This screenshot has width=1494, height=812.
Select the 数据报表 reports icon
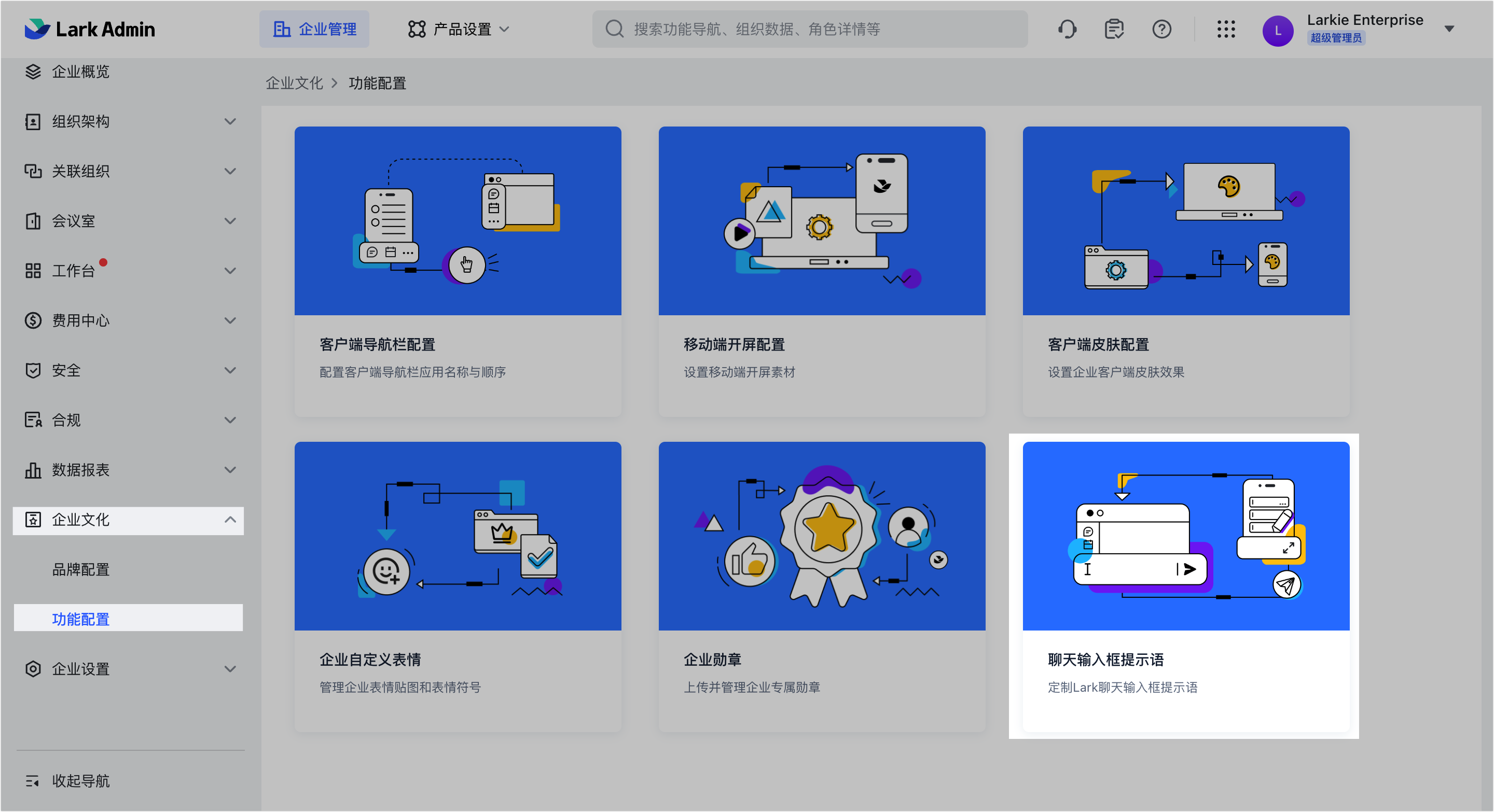33,470
